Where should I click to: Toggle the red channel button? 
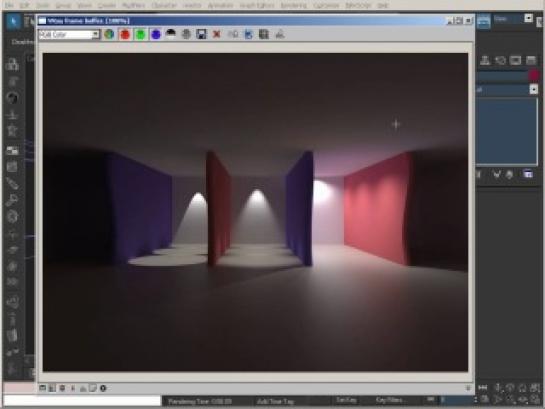click(x=125, y=34)
